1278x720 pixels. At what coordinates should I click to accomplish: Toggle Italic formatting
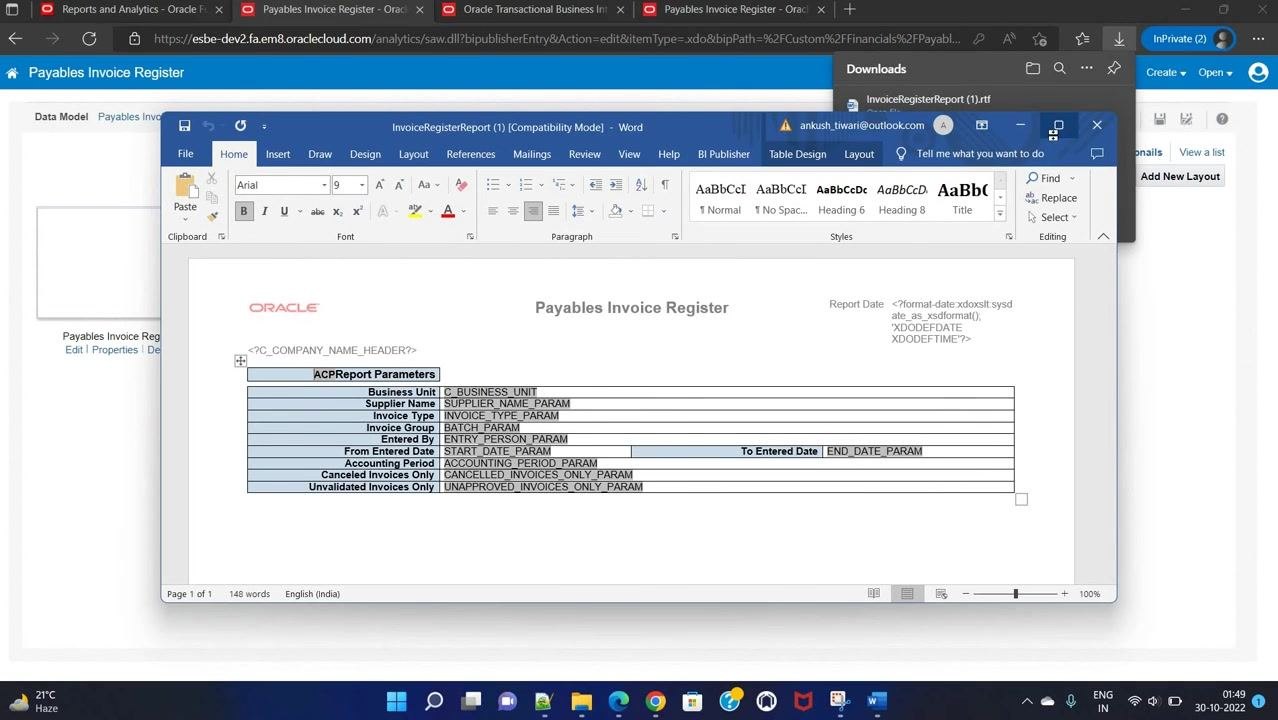(264, 211)
